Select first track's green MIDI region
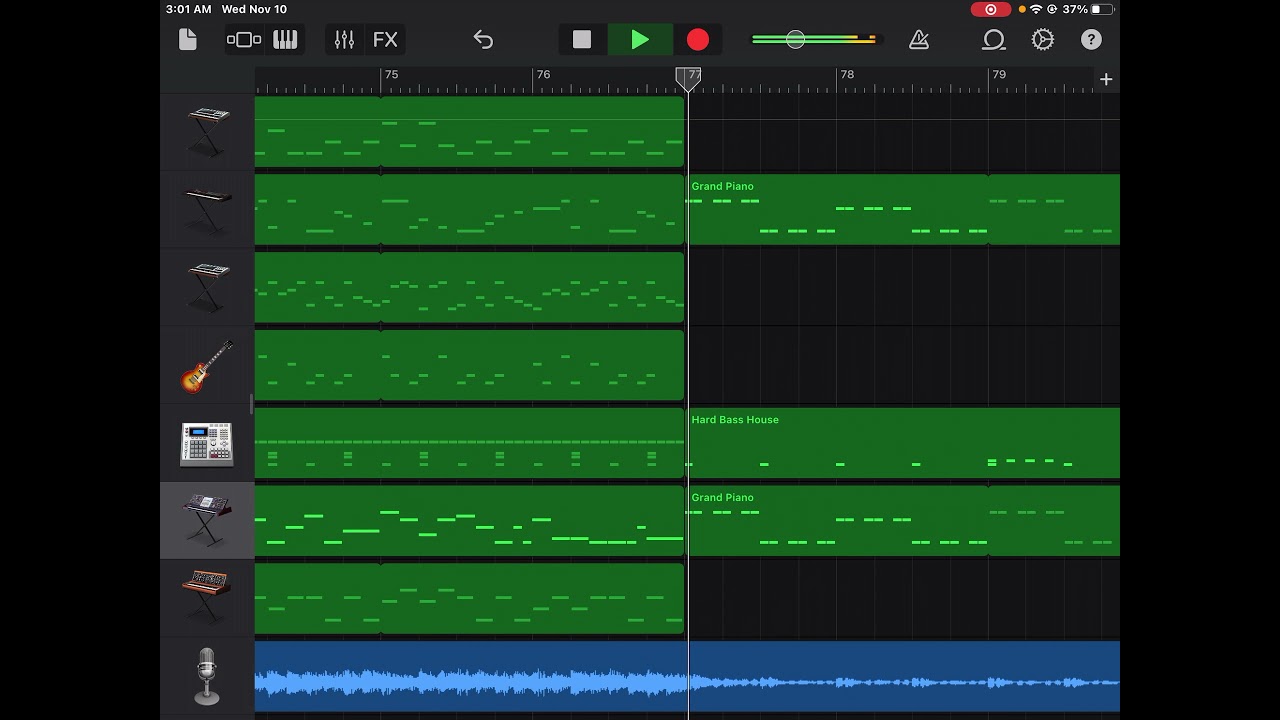The height and width of the screenshot is (720, 1280). (469, 132)
